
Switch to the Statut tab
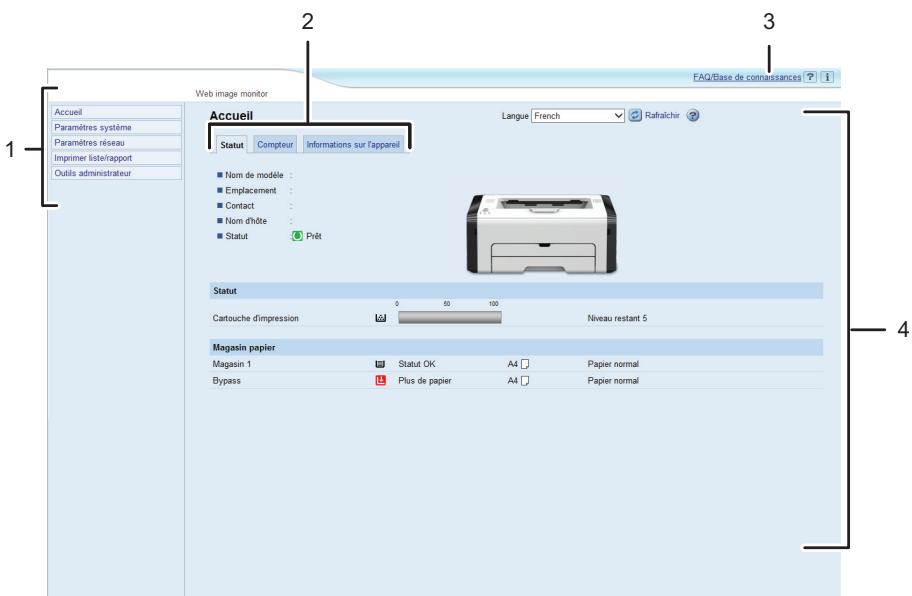pos(231,145)
